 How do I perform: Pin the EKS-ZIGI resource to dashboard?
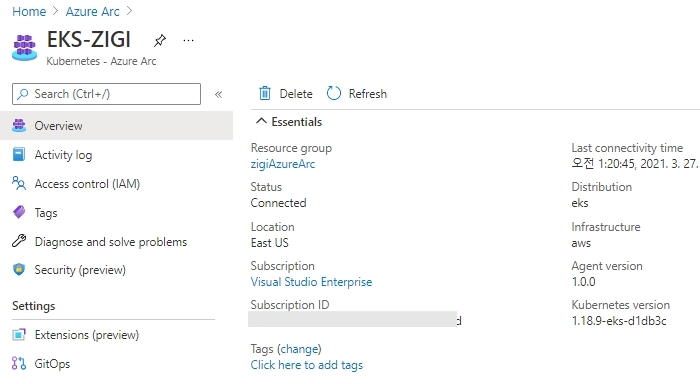coord(159,41)
